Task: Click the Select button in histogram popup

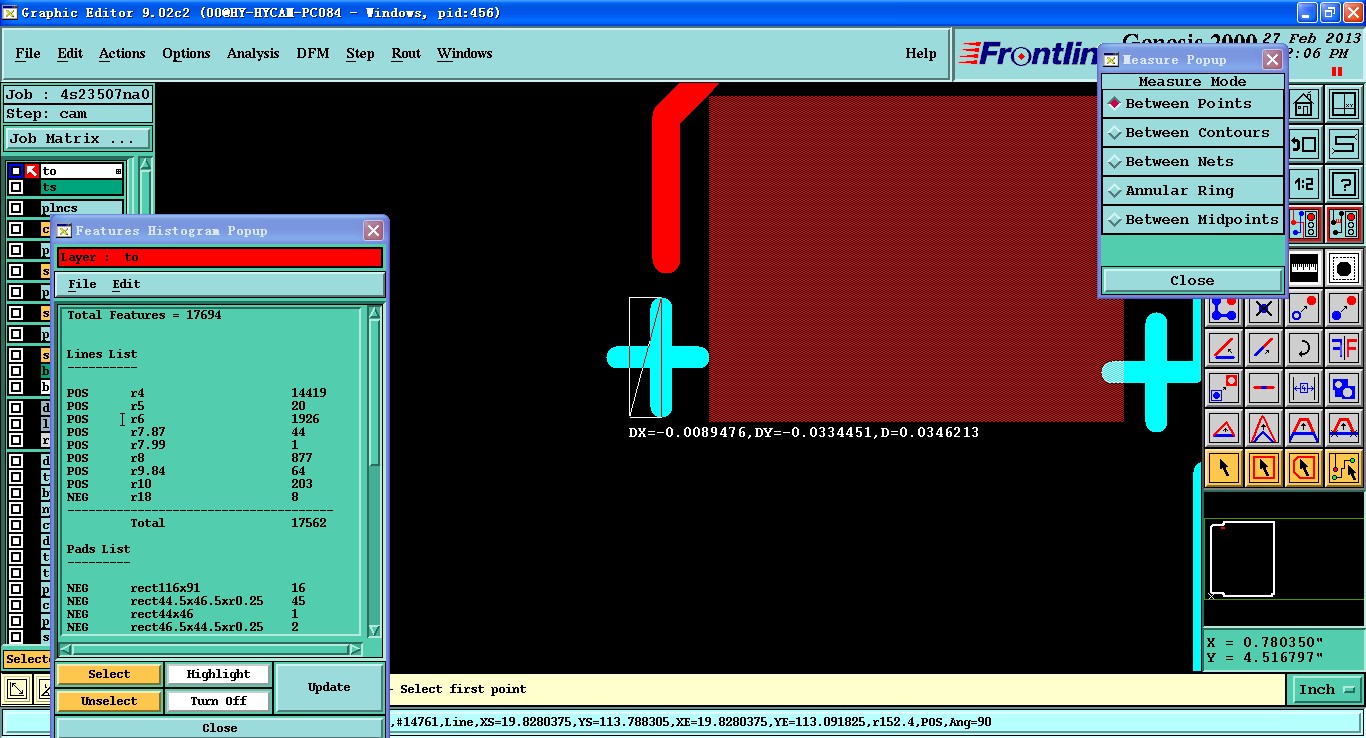Action: coord(109,674)
